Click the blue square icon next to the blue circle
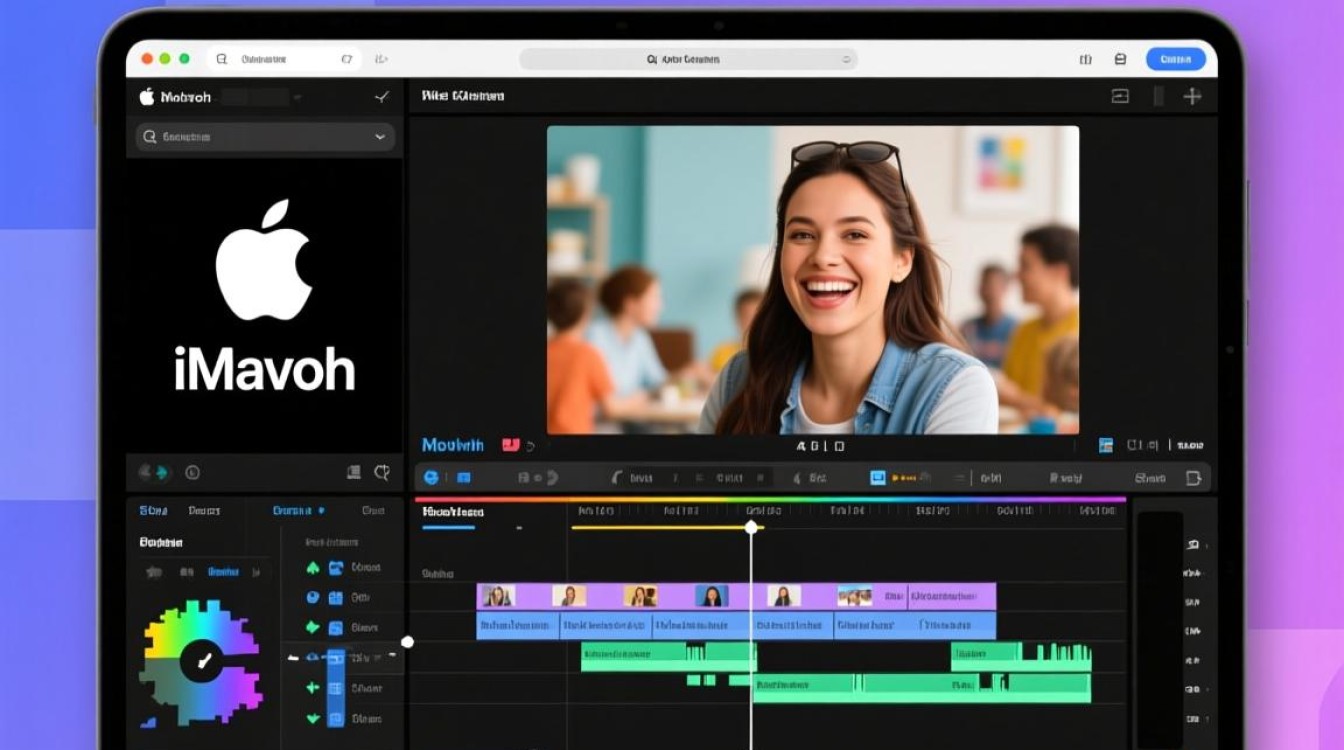 tap(465, 478)
